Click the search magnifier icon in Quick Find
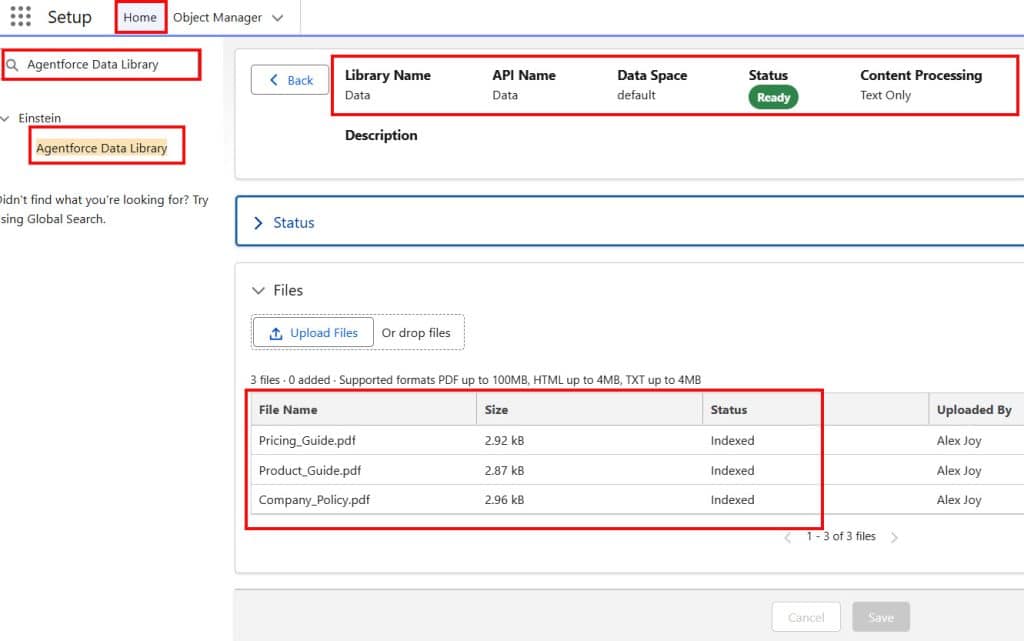Viewport: 1024px width, 641px height. coord(12,65)
